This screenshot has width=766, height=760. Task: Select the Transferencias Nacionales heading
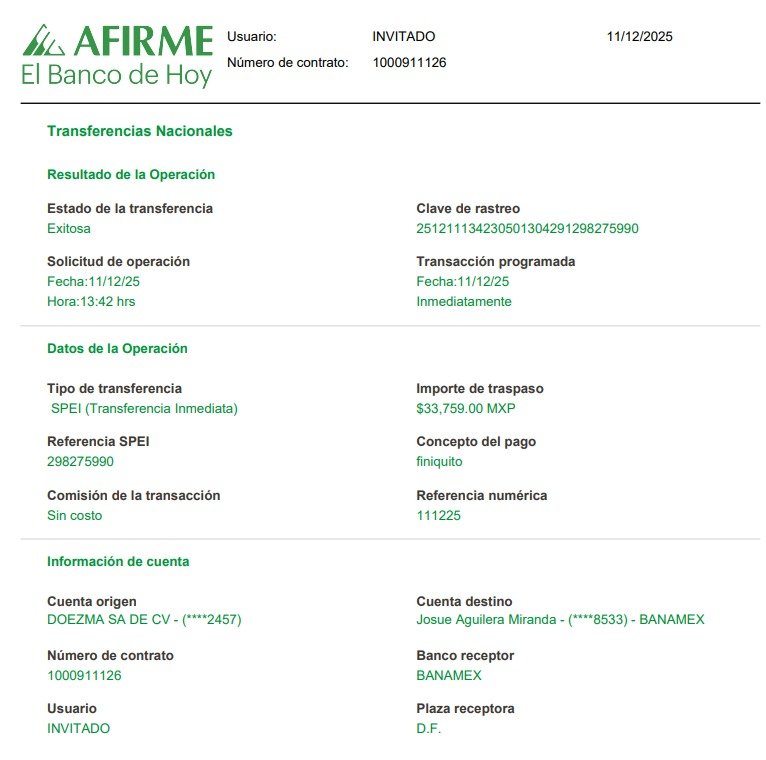tap(139, 131)
